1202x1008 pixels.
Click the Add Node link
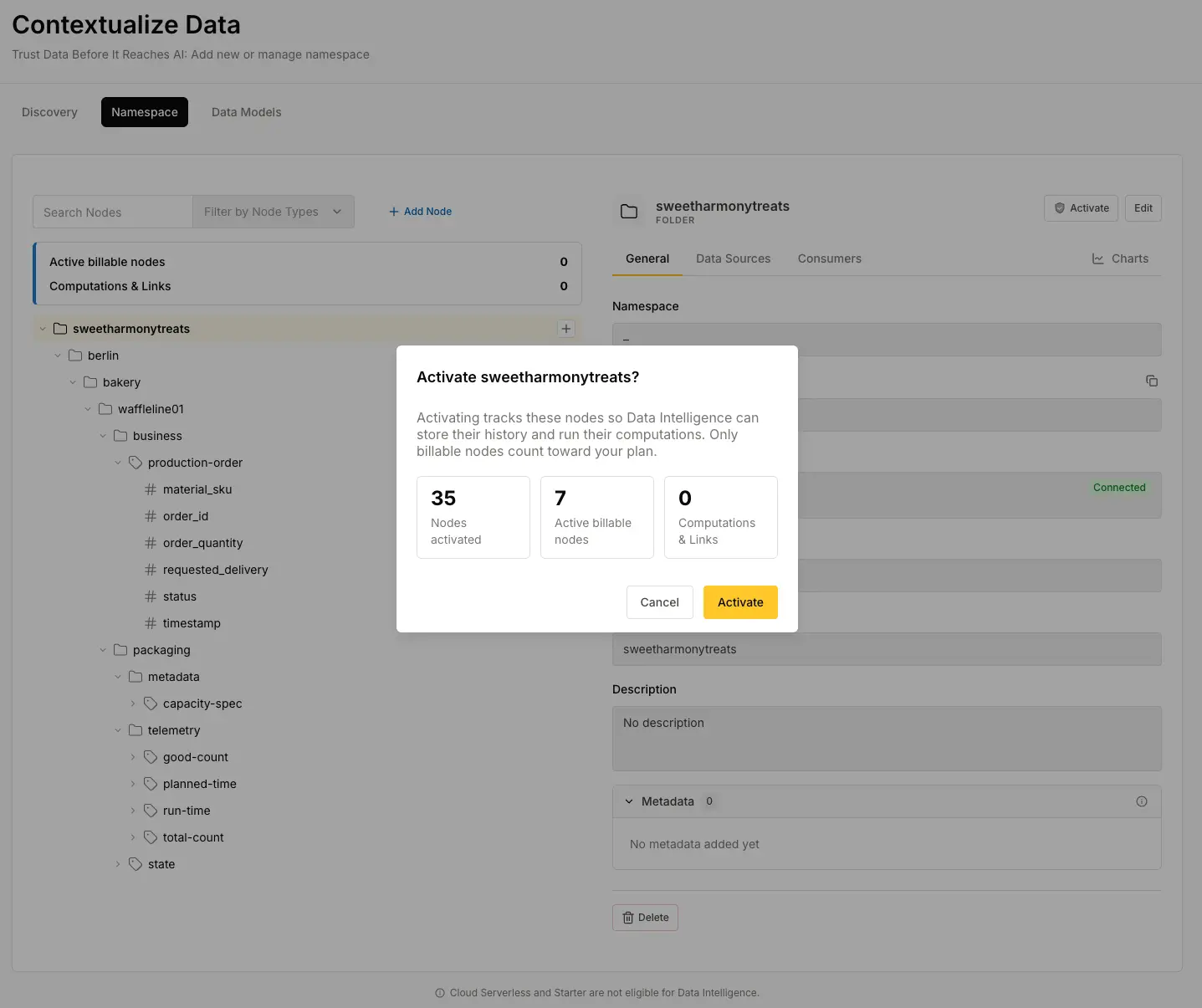pyautogui.click(x=420, y=212)
